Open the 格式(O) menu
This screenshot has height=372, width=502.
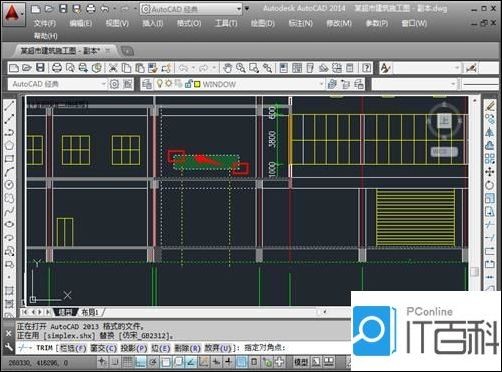[189, 23]
